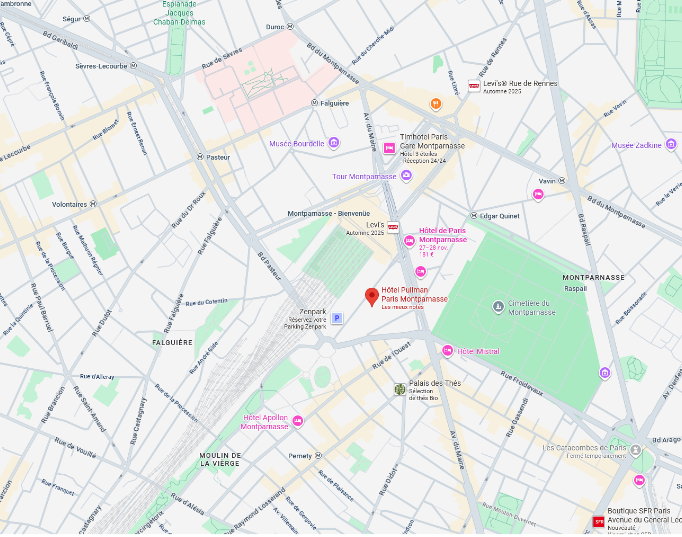Viewport: 682px width, 537px height.
Task: Click the red Hôtel Pullman Paris Montparnasse pin
Action: point(371,297)
